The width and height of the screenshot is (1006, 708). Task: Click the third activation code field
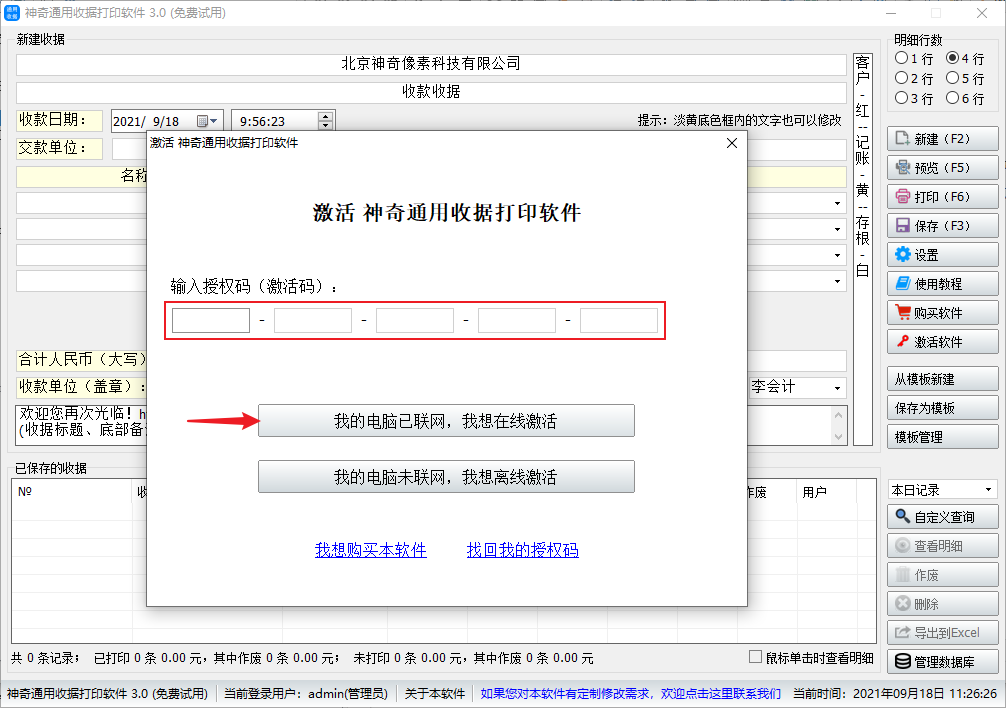click(415, 321)
